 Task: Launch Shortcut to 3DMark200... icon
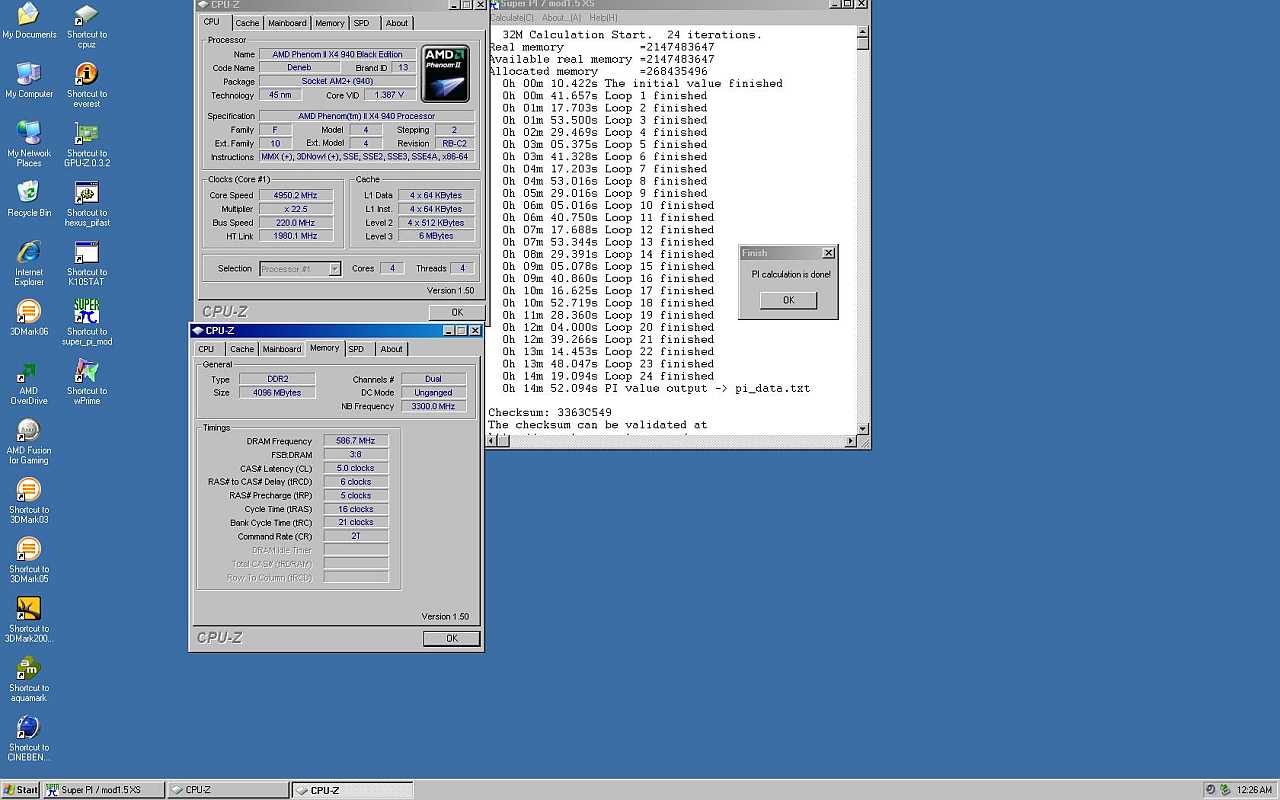[29, 620]
